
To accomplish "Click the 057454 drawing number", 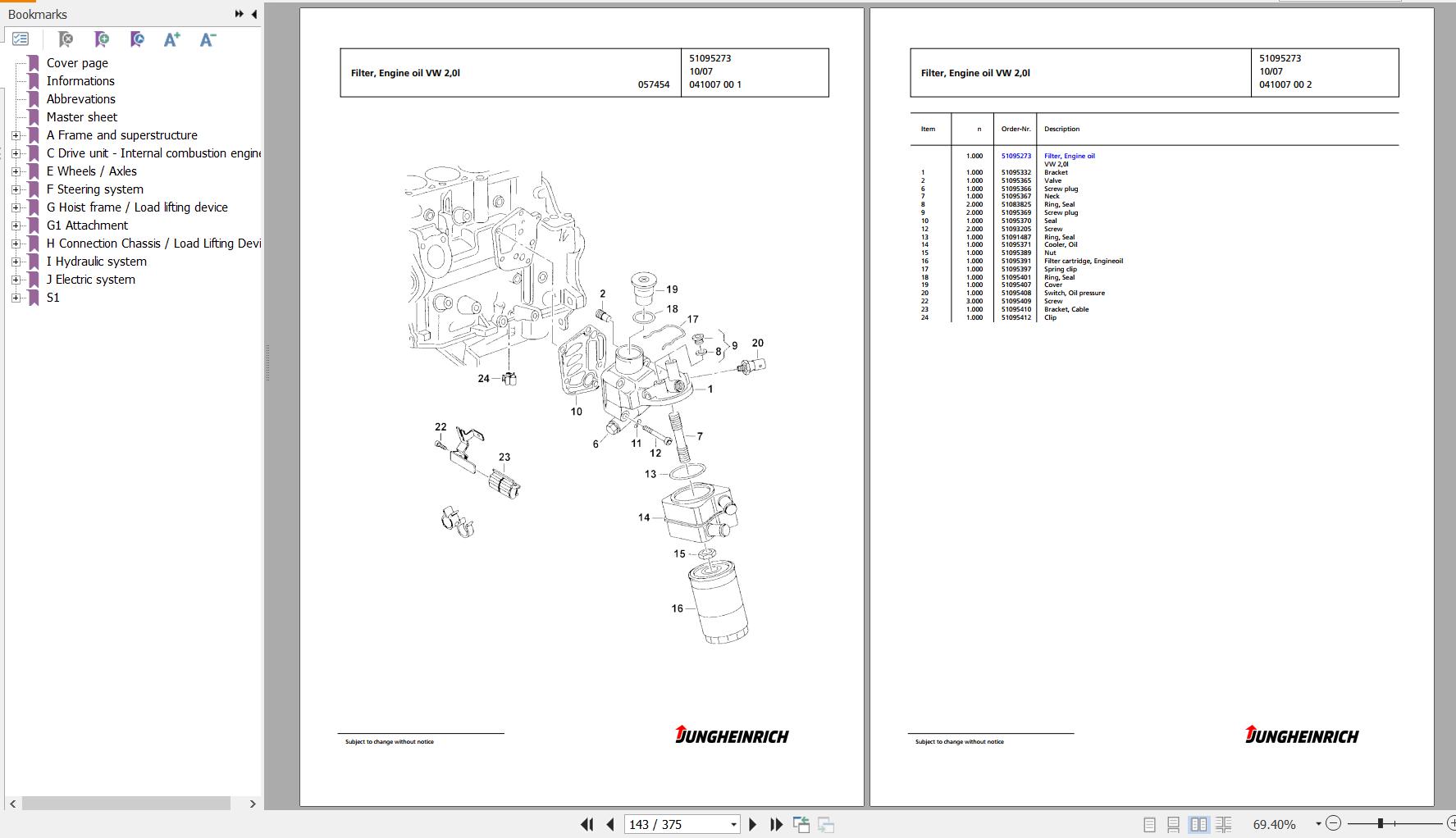I will pos(654,84).
